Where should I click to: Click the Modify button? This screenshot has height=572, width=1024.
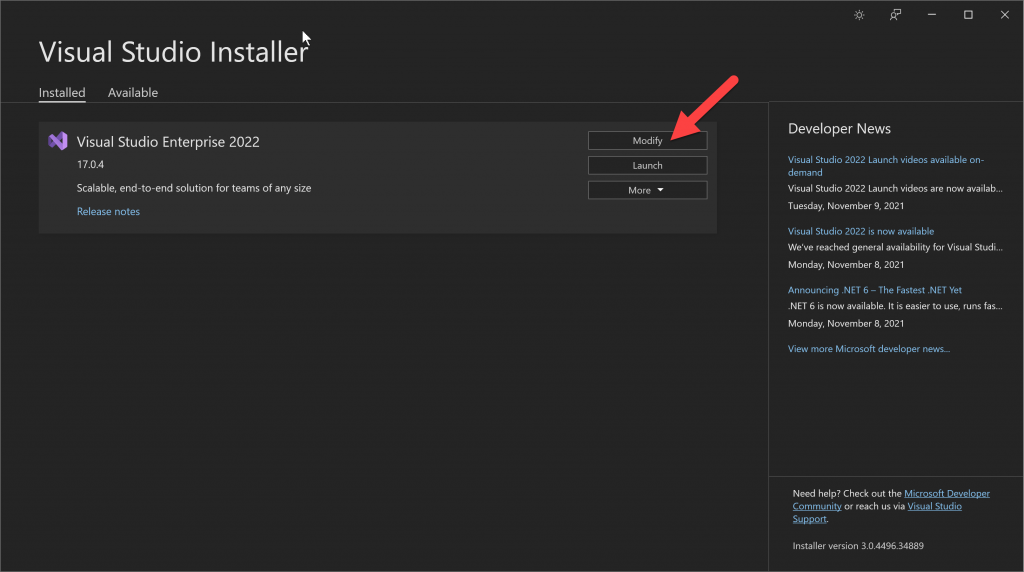(x=647, y=140)
